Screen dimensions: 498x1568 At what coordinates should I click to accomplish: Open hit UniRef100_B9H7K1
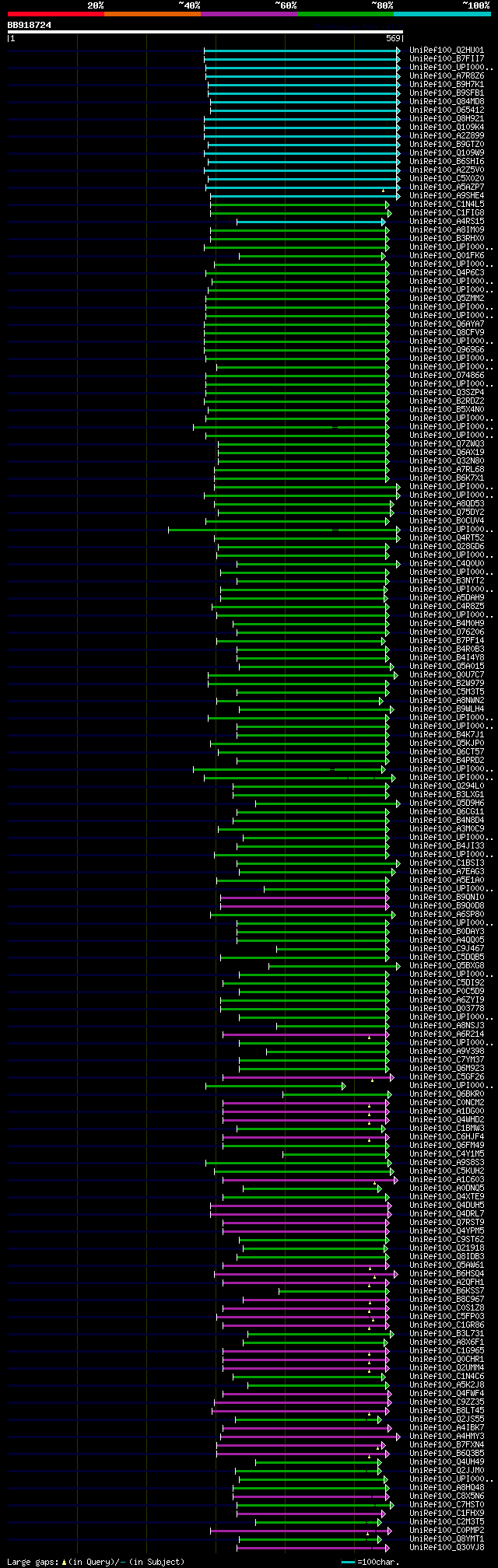pyautogui.click(x=447, y=84)
